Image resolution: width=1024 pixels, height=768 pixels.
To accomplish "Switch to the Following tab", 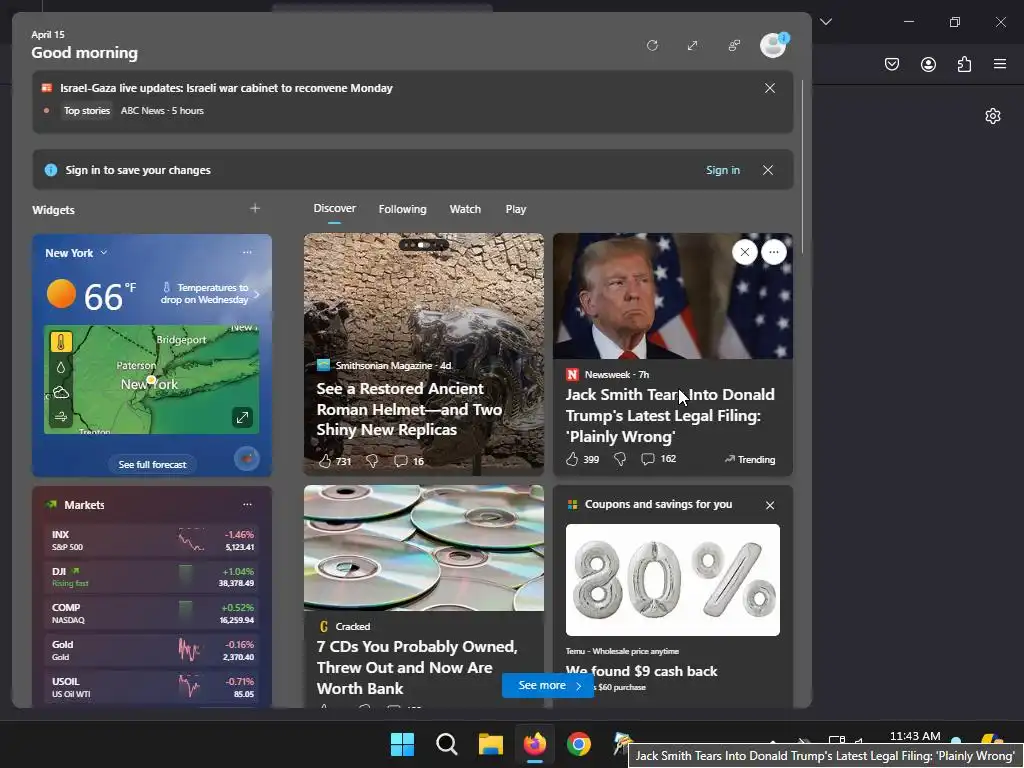I will [402, 209].
